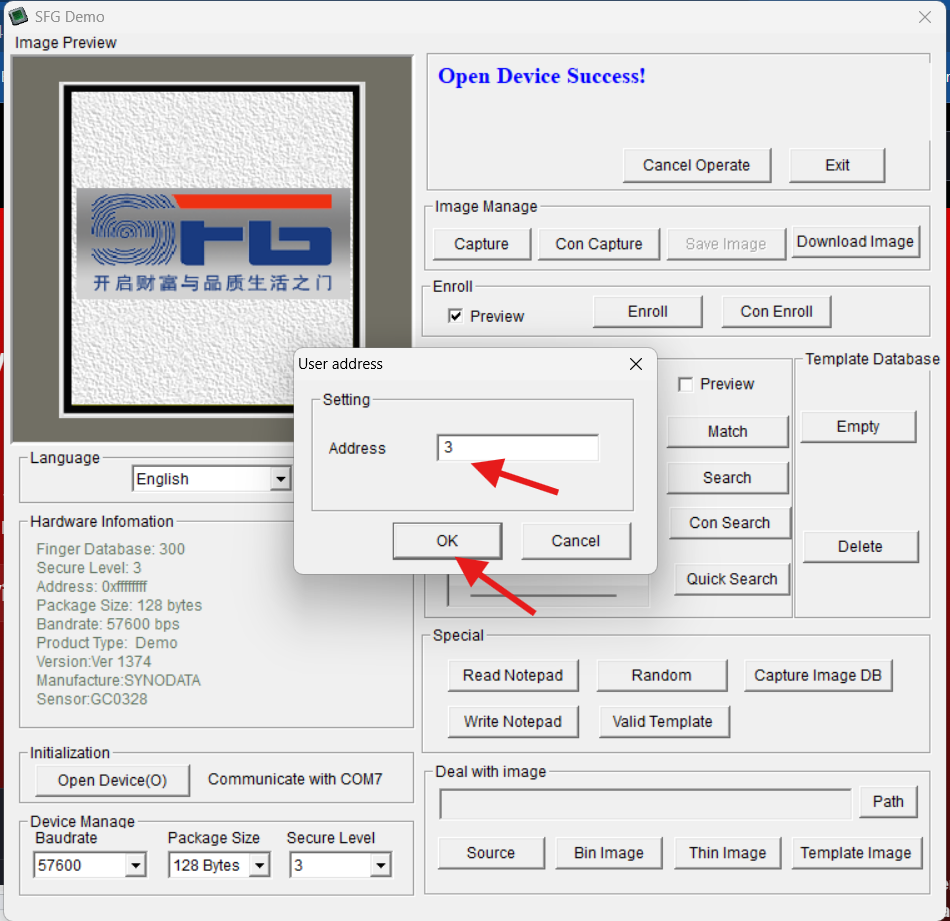Enable the Match section Preview checkbox
The height and width of the screenshot is (921, 950).
pos(685,384)
